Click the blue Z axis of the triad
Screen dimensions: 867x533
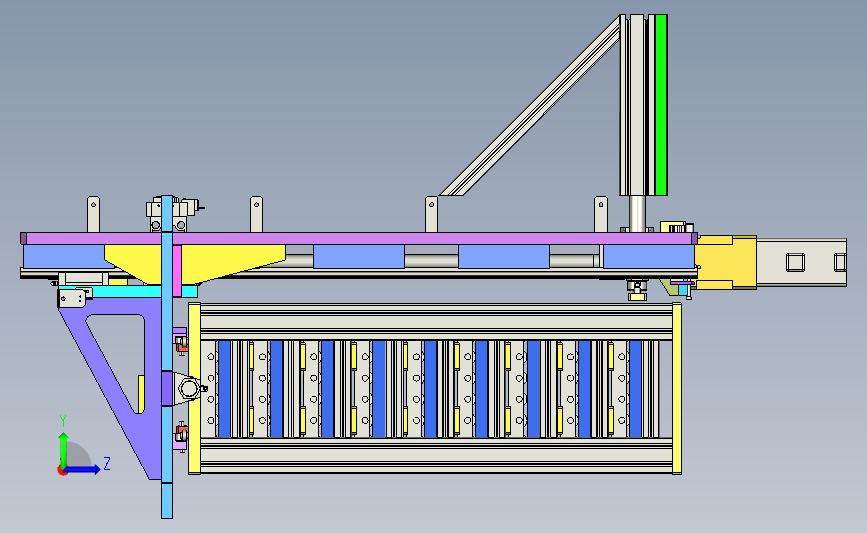click(83, 469)
